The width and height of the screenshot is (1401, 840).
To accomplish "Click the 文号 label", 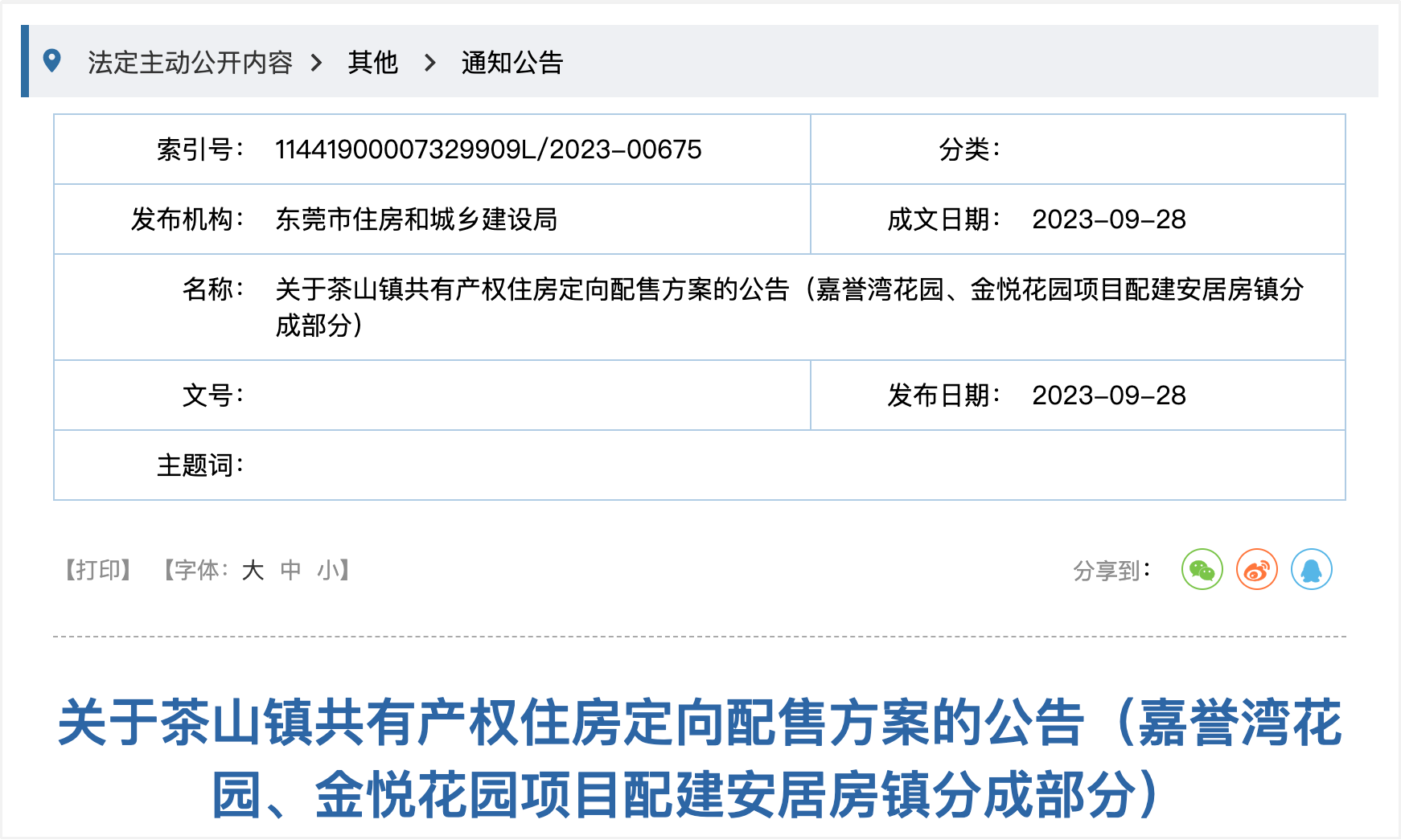I will coord(212,395).
